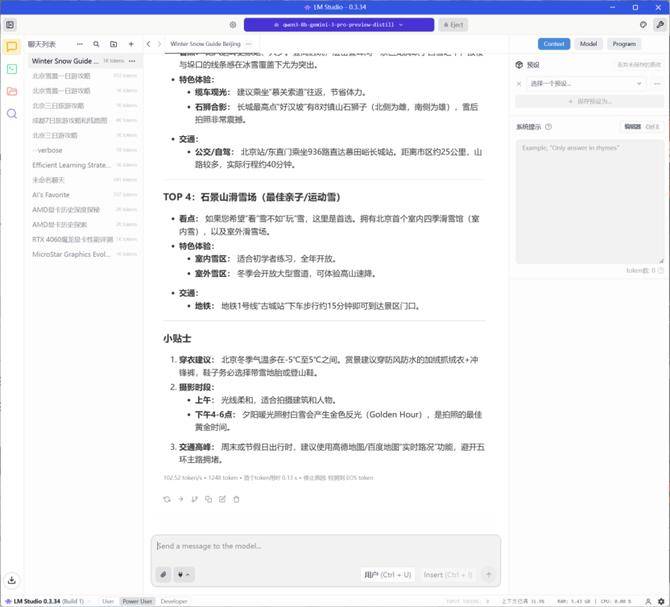Viewport: 670px width, 607px height.
Task: Switch to User mode
Action: tap(108, 601)
